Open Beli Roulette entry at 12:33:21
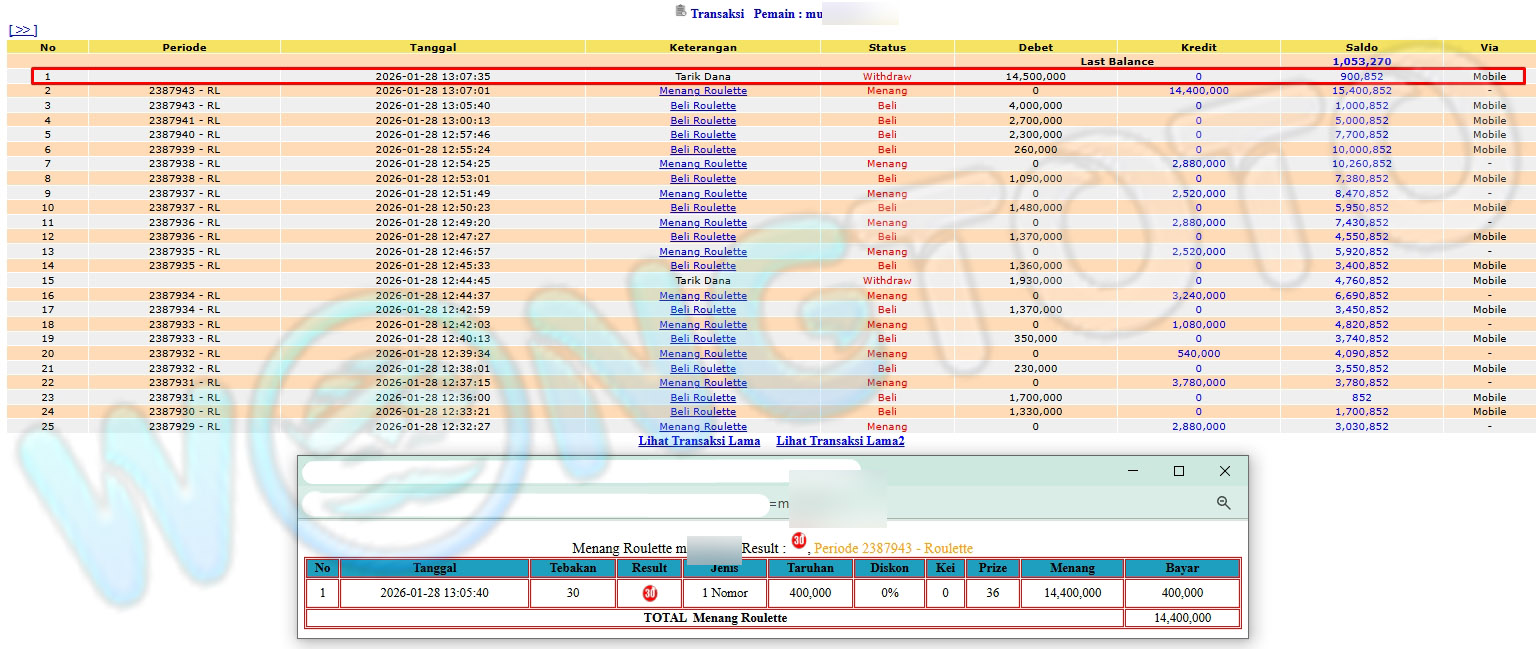1537x649 pixels. coord(703,412)
